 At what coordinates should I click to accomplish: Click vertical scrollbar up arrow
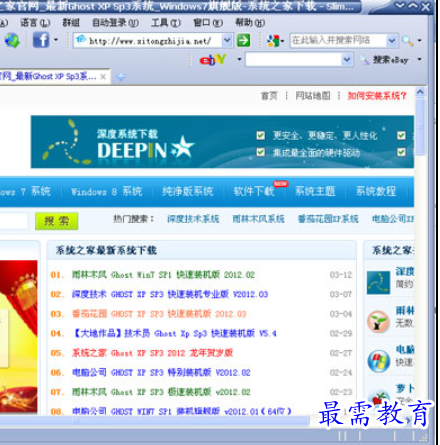pos(420,91)
